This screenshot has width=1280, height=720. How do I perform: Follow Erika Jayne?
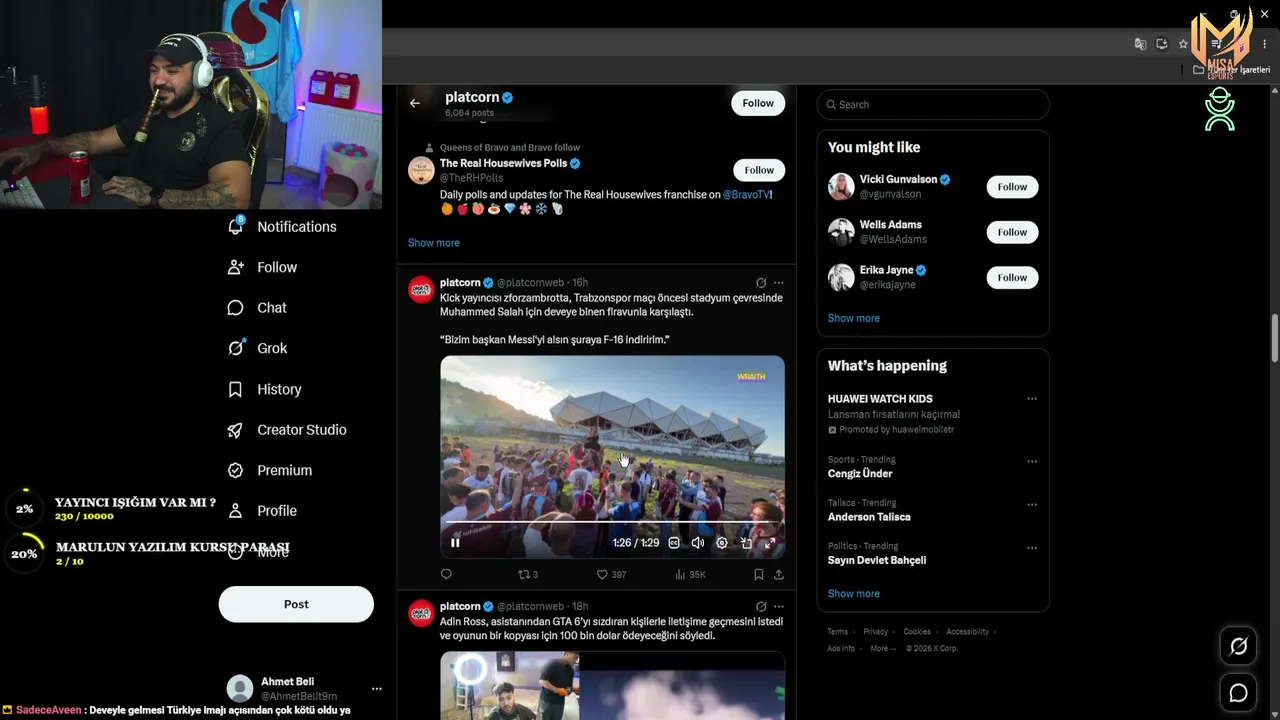1012,277
